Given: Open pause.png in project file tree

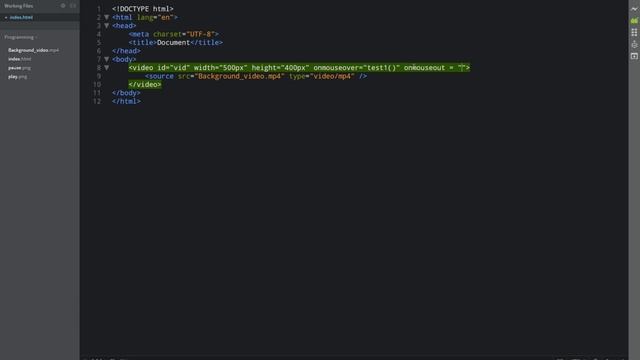Looking at the screenshot, I should click(x=19, y=68).
